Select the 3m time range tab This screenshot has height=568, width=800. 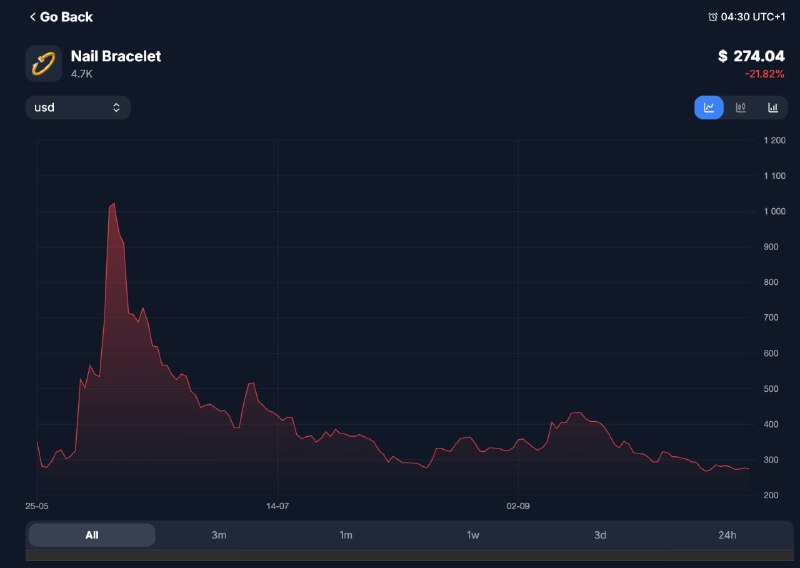coord(219,535)
